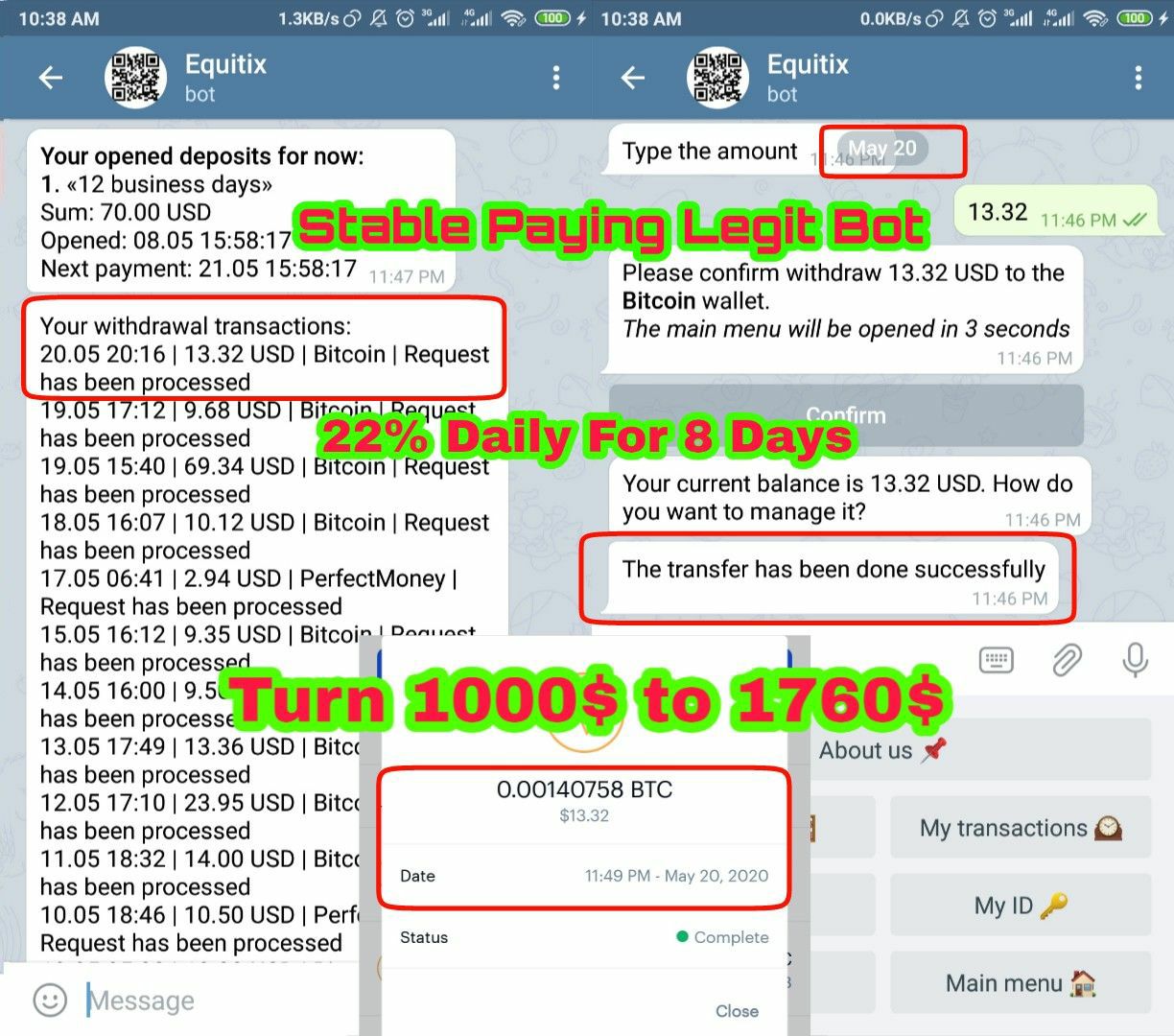Open the three-dot menu in the right chat header
Image resolution: width=1174 pixels, height=1036 pixels.
(1138, 78)
